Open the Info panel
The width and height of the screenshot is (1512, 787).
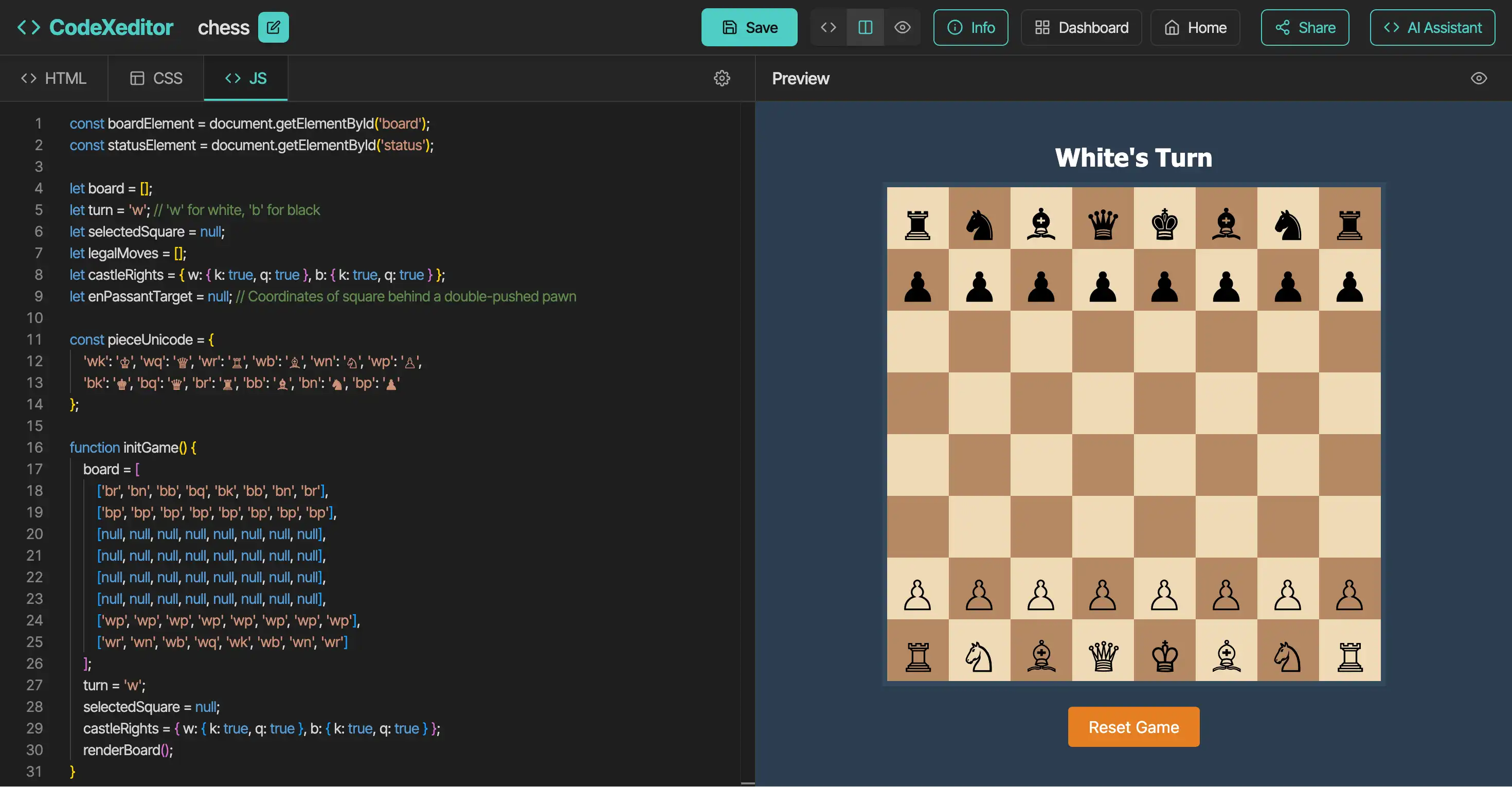970,27
